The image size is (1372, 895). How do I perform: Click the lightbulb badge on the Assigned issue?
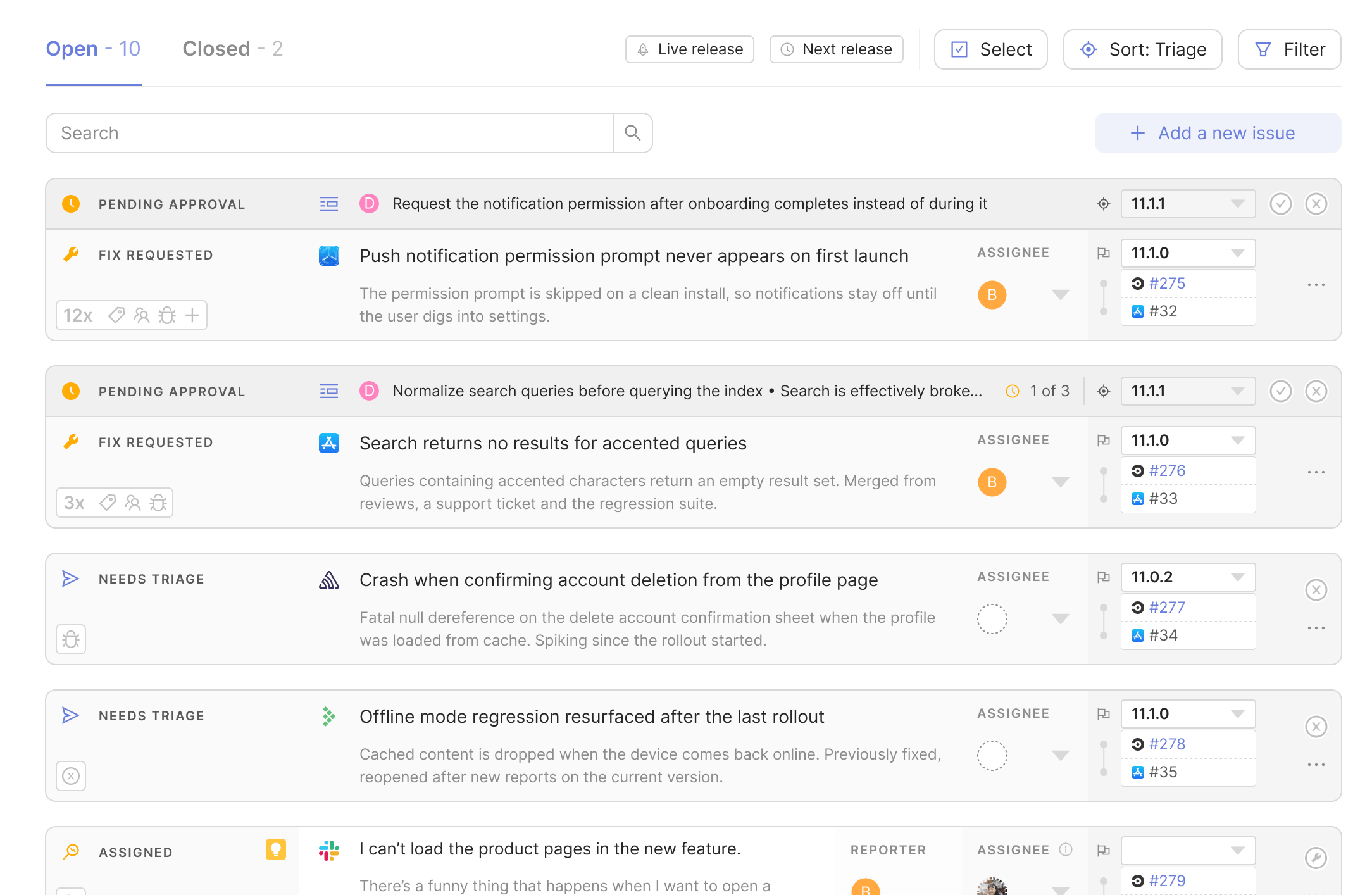point(275,849)
